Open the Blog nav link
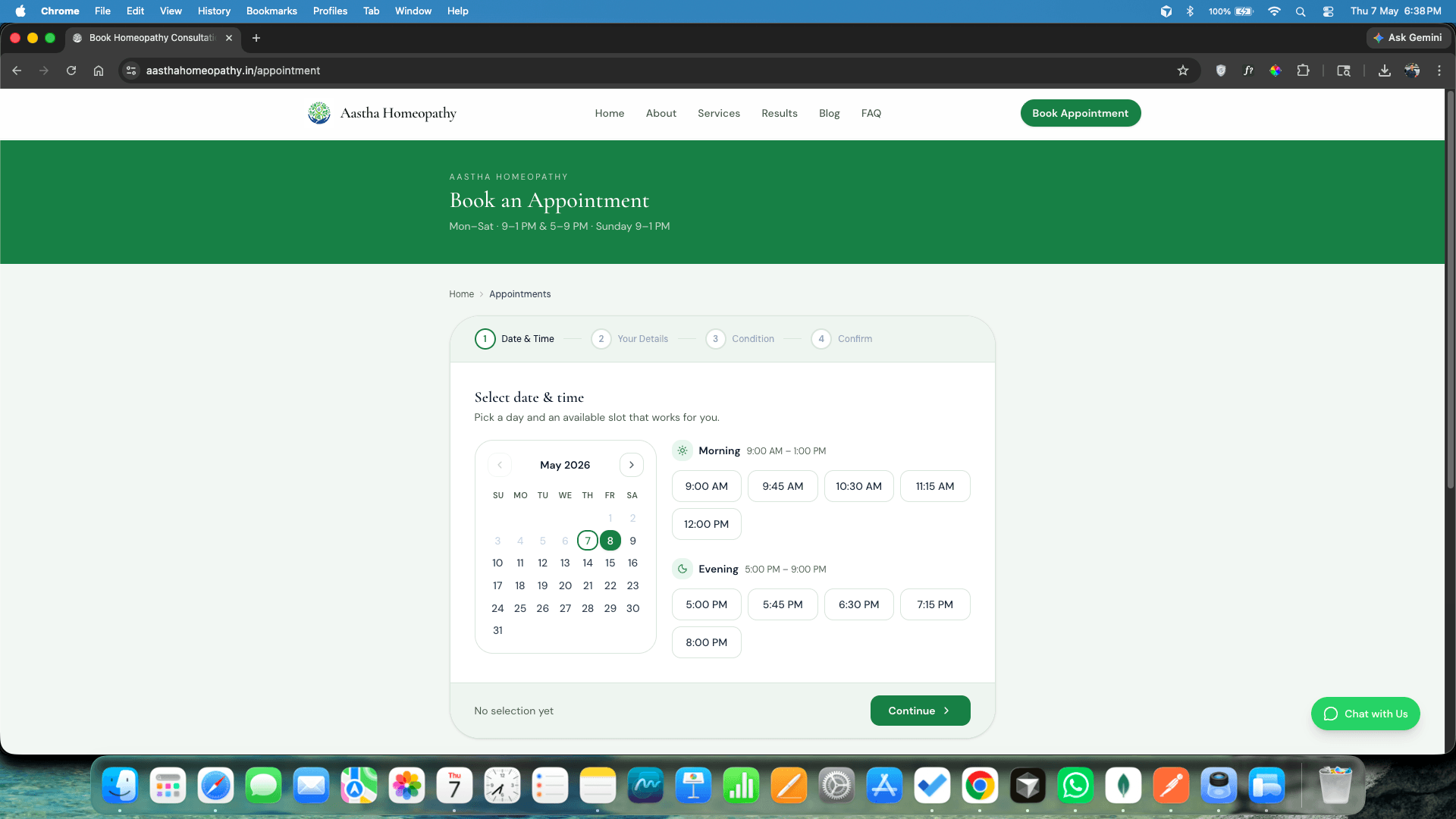This screenshot has height=819, width=1456. click(830, 113)
